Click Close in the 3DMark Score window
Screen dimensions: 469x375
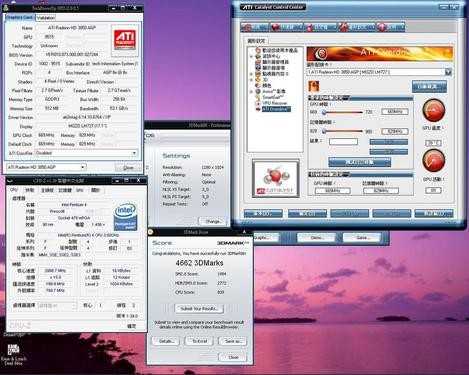(x=233, y=357)
